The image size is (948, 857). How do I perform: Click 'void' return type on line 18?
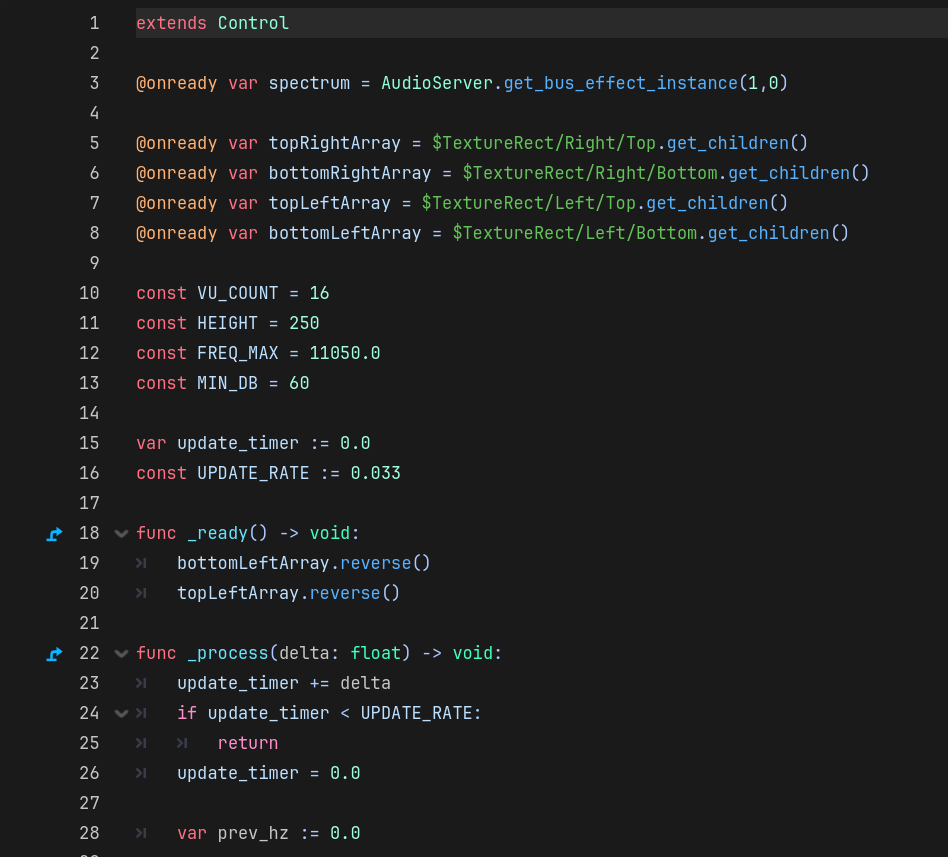coord(330,533)
